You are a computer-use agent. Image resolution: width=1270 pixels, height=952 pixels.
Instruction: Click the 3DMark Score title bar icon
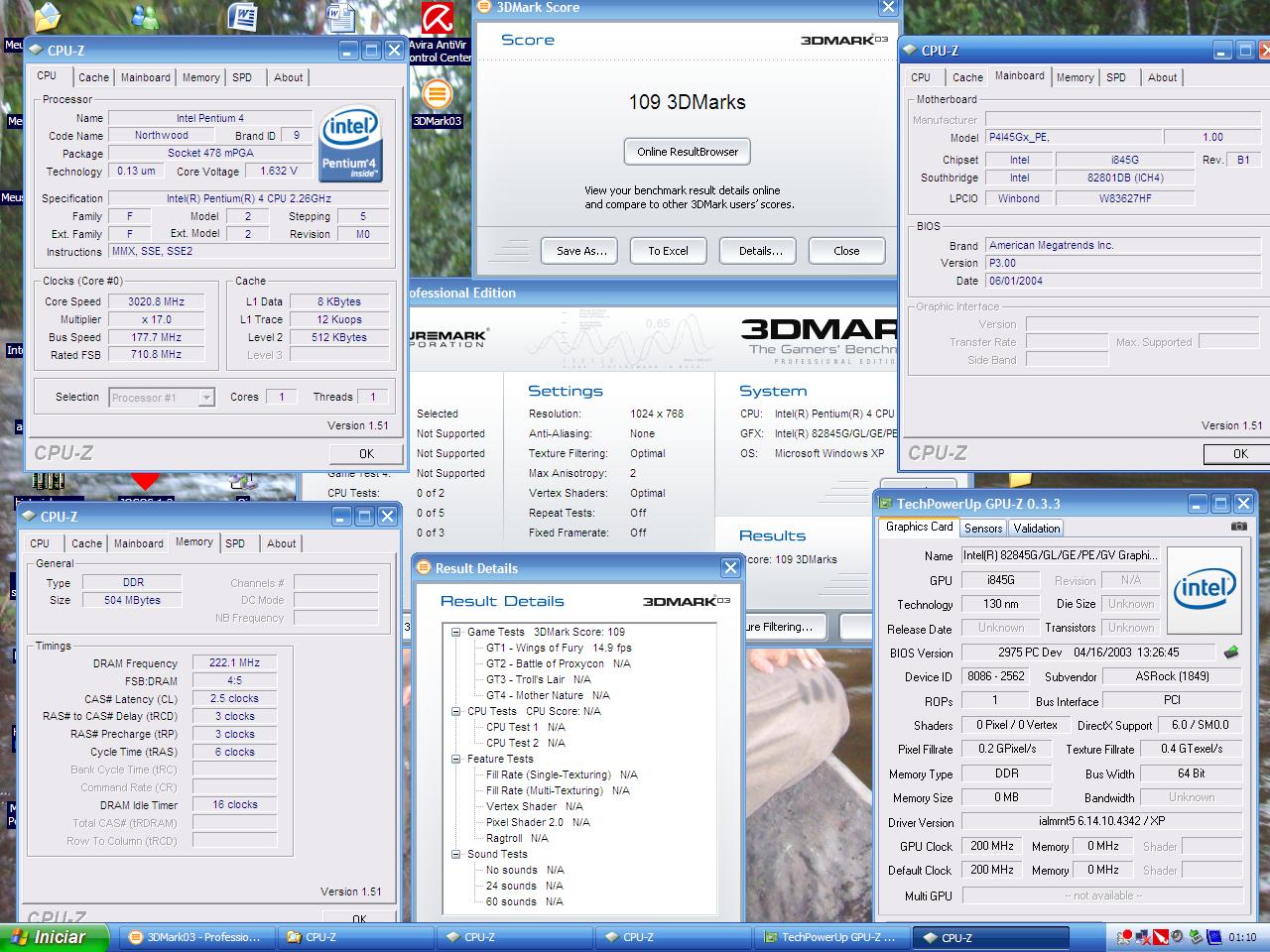[x=485, y=7]
